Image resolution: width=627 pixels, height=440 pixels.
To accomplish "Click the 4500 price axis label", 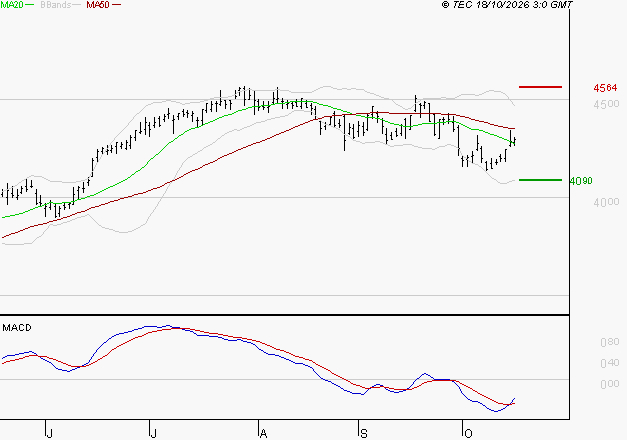I will point(606,104).
